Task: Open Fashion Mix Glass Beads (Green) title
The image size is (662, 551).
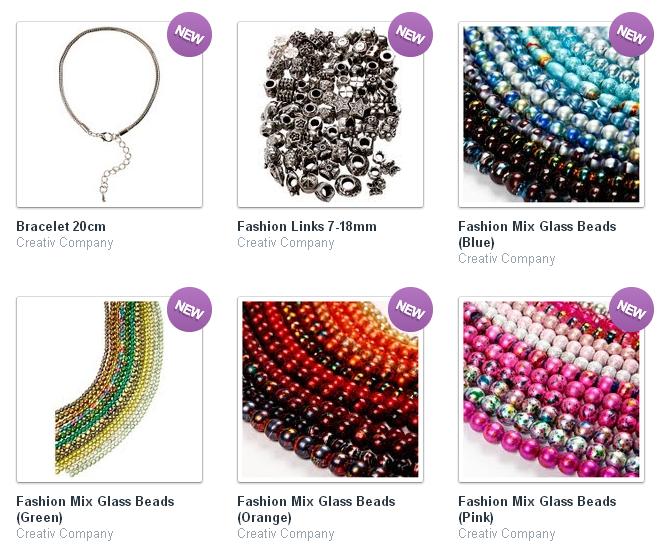Action: pos(95,509)
